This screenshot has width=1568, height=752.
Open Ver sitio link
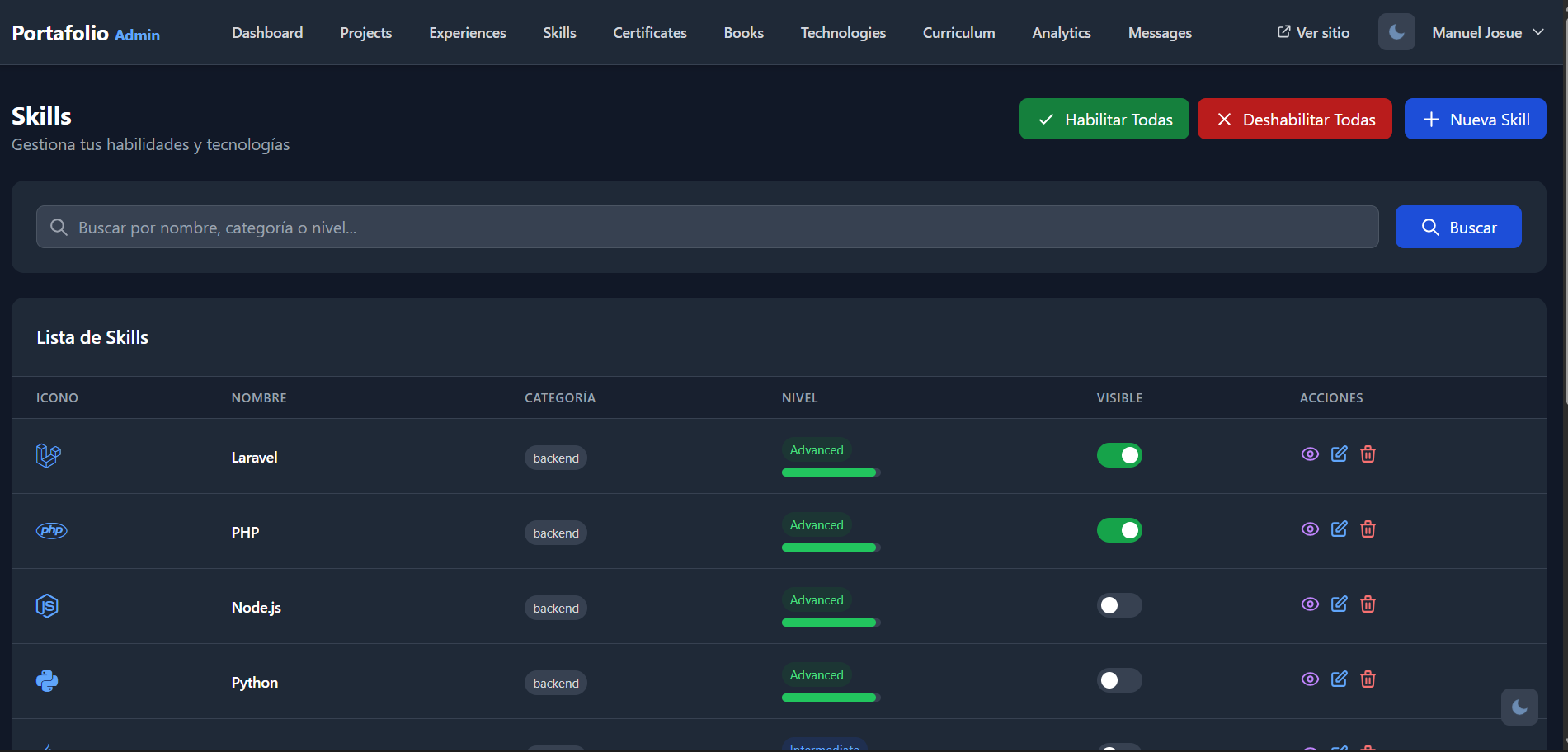(x=1313, y=32)
